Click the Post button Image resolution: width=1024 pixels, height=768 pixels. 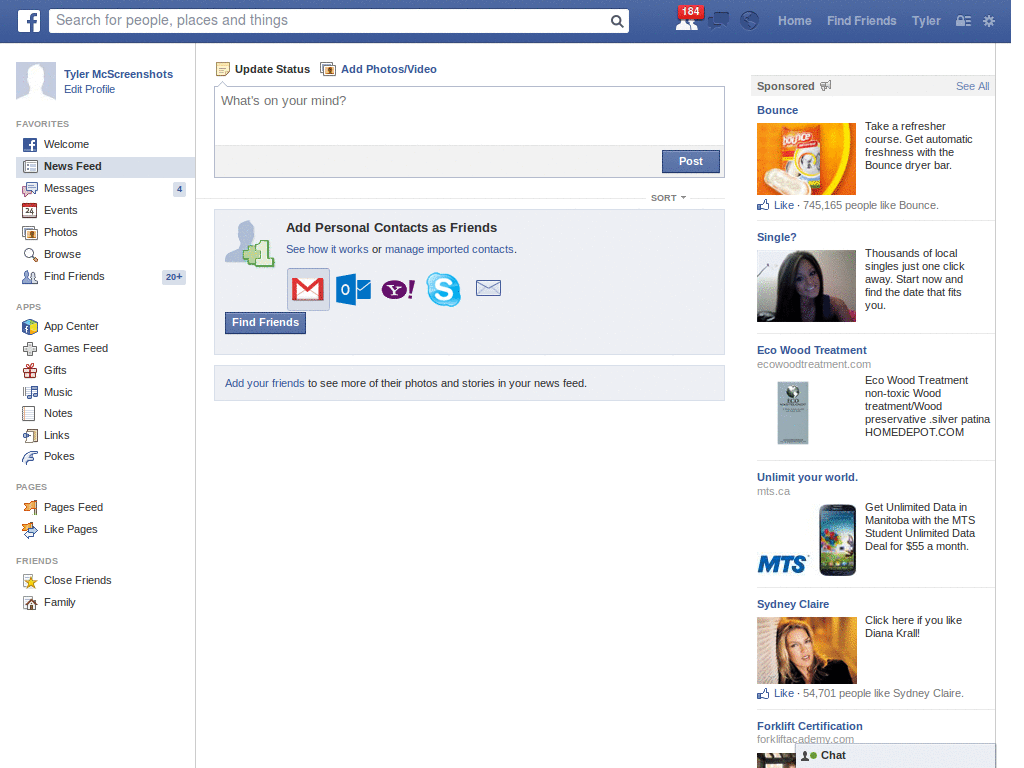(690, 161)
